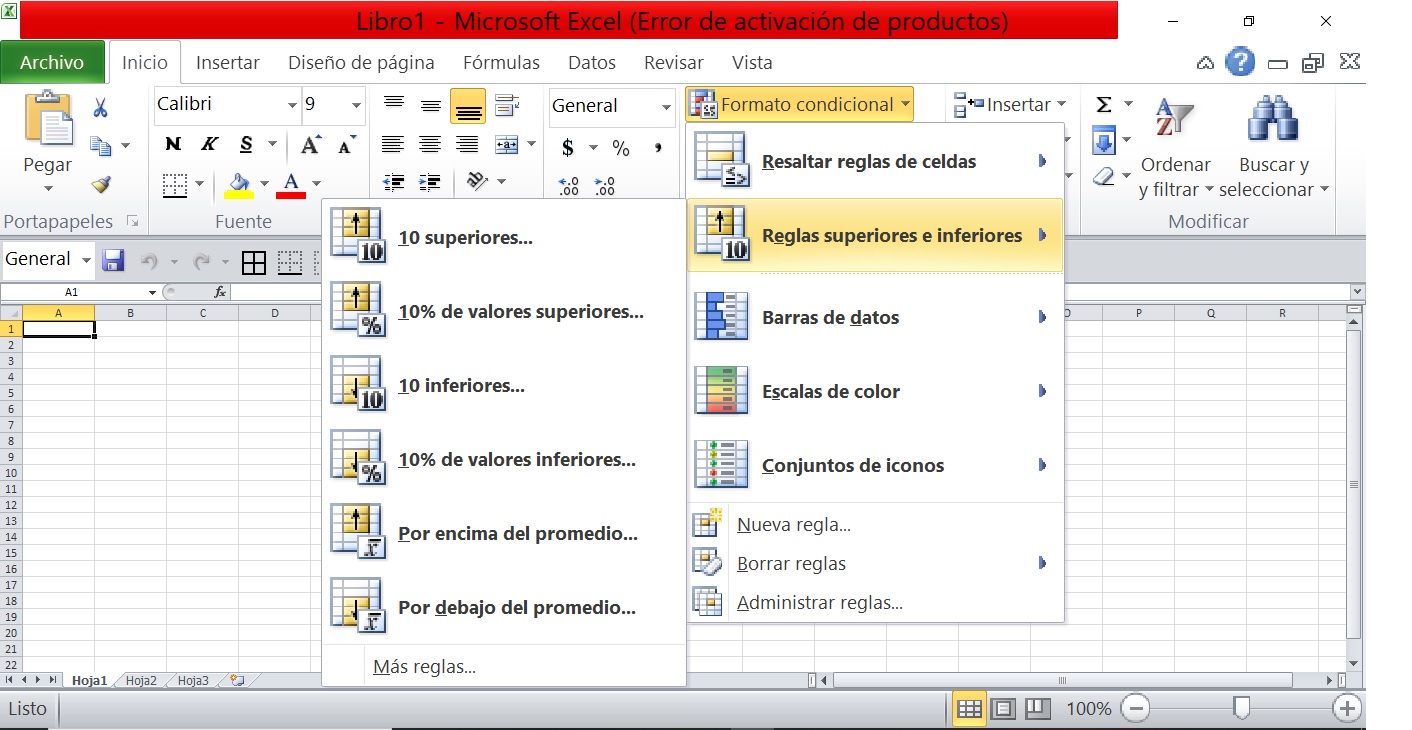Image resolution: width=1412 pixels, height=730 pixels.
Task: Click the Cut scissors icon
Action: point(100,107)
